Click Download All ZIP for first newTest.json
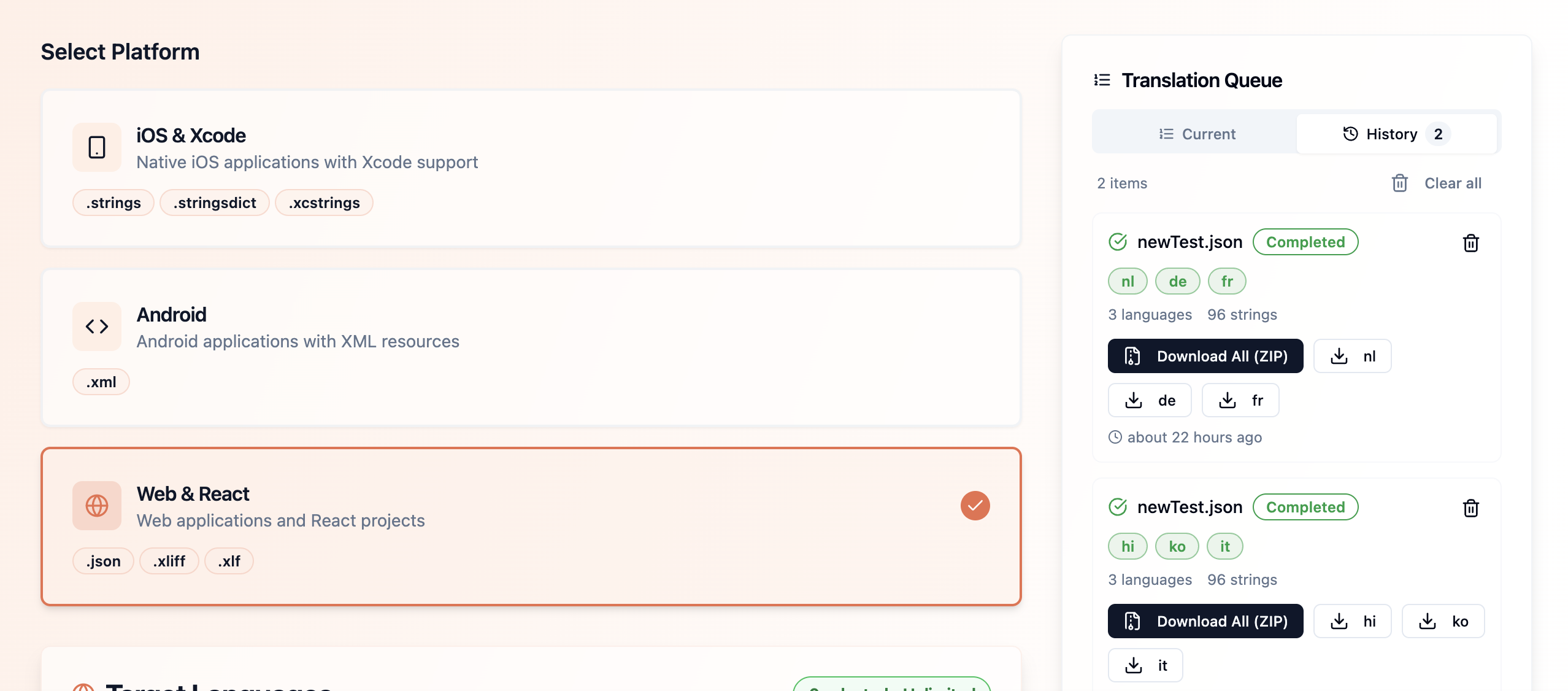Screen dimensions: 1568x691 1205,355
